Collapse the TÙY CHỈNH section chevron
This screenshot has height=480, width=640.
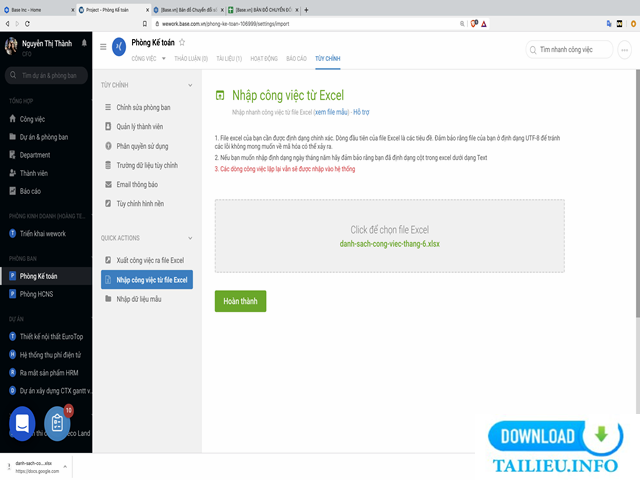click(190, 85)
